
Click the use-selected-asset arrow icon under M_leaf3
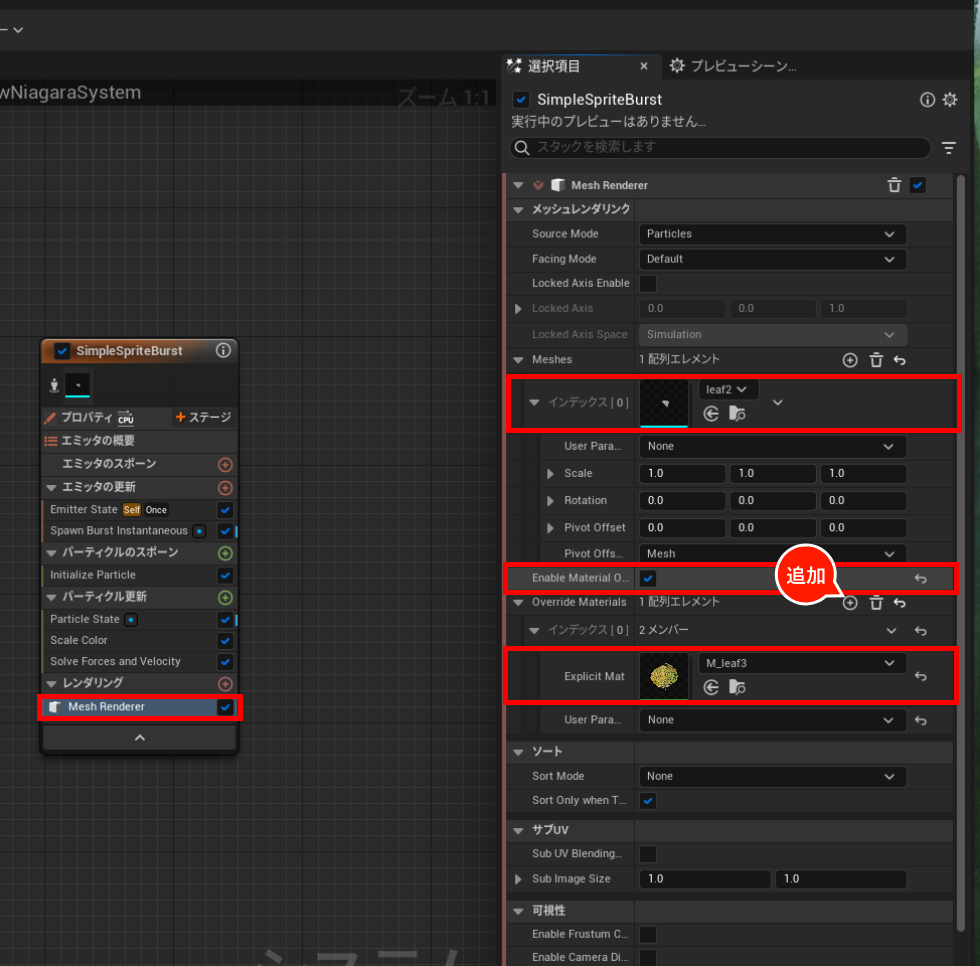pos(710,687)
